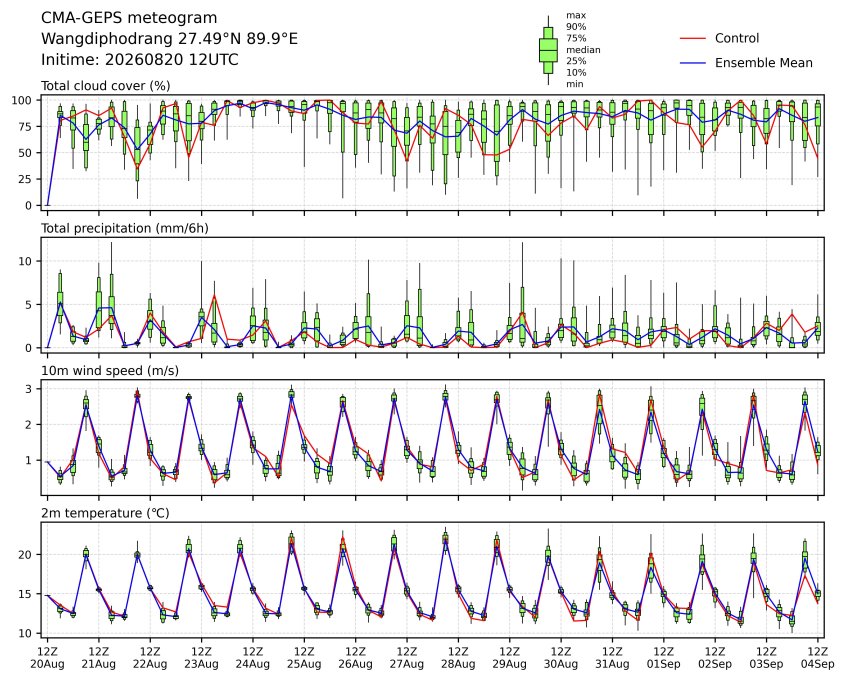846x681 pixels.
Task: Click the 12Z 25Aug axis label
Action: coord(304,658)
